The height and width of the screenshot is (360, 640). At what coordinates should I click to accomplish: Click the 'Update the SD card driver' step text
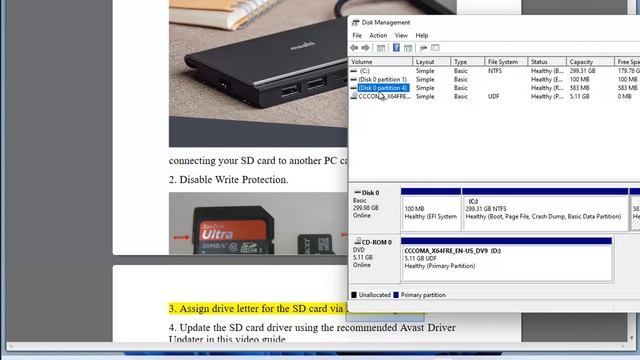click(312, 333)
